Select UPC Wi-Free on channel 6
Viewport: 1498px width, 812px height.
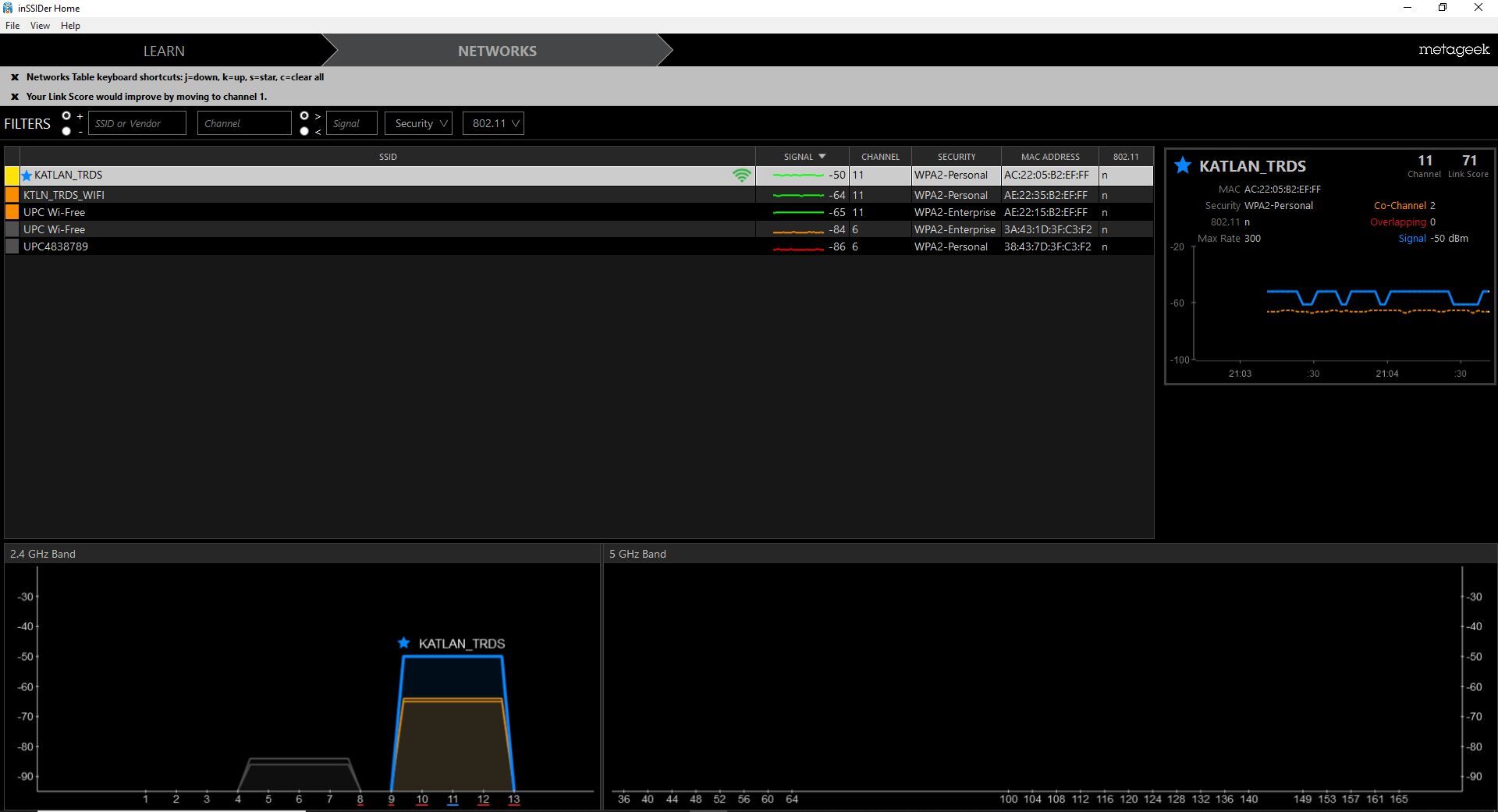click(579, 229)
